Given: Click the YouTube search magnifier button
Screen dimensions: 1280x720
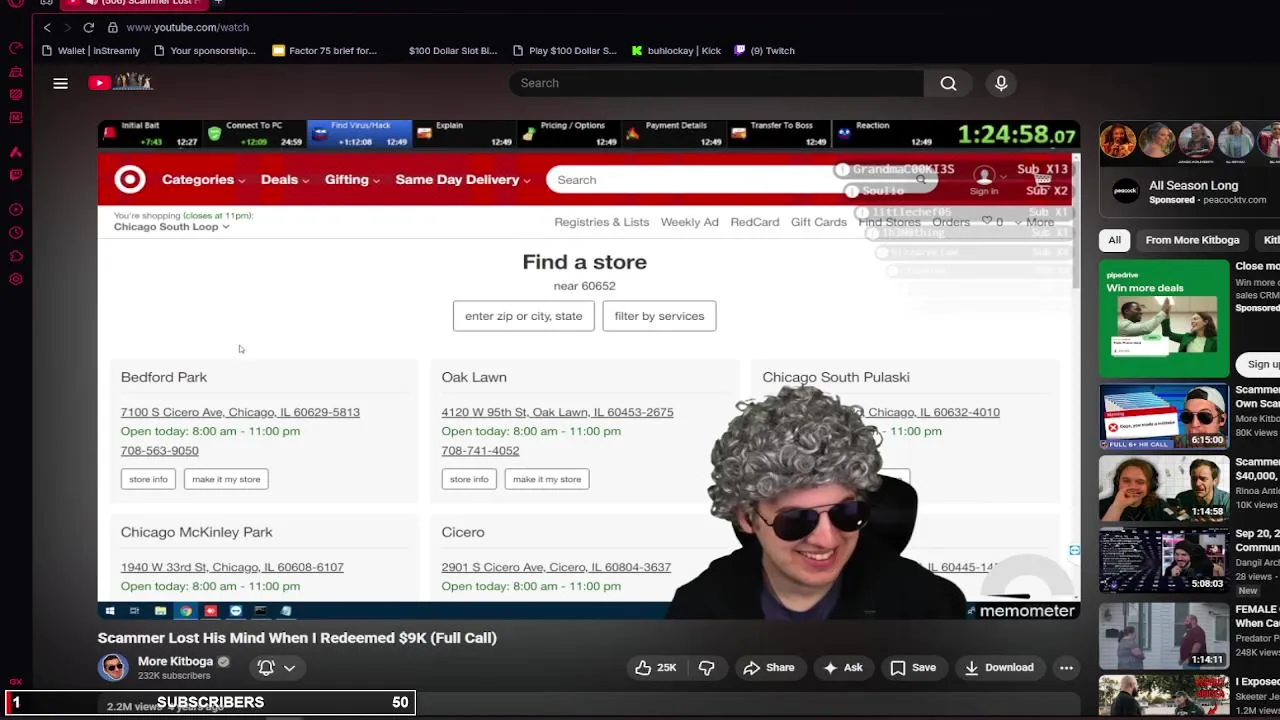Looking at the screenshot, I should tap(948, 83).
